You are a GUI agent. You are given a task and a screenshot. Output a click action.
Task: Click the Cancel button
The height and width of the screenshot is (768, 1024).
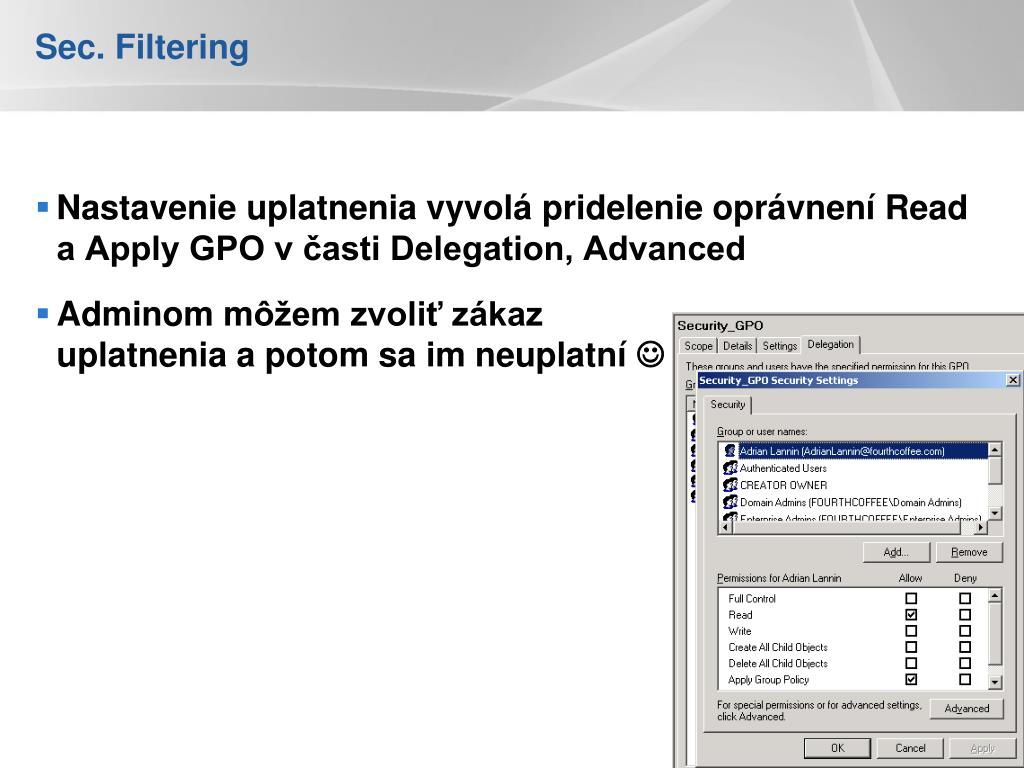[910, 748]
